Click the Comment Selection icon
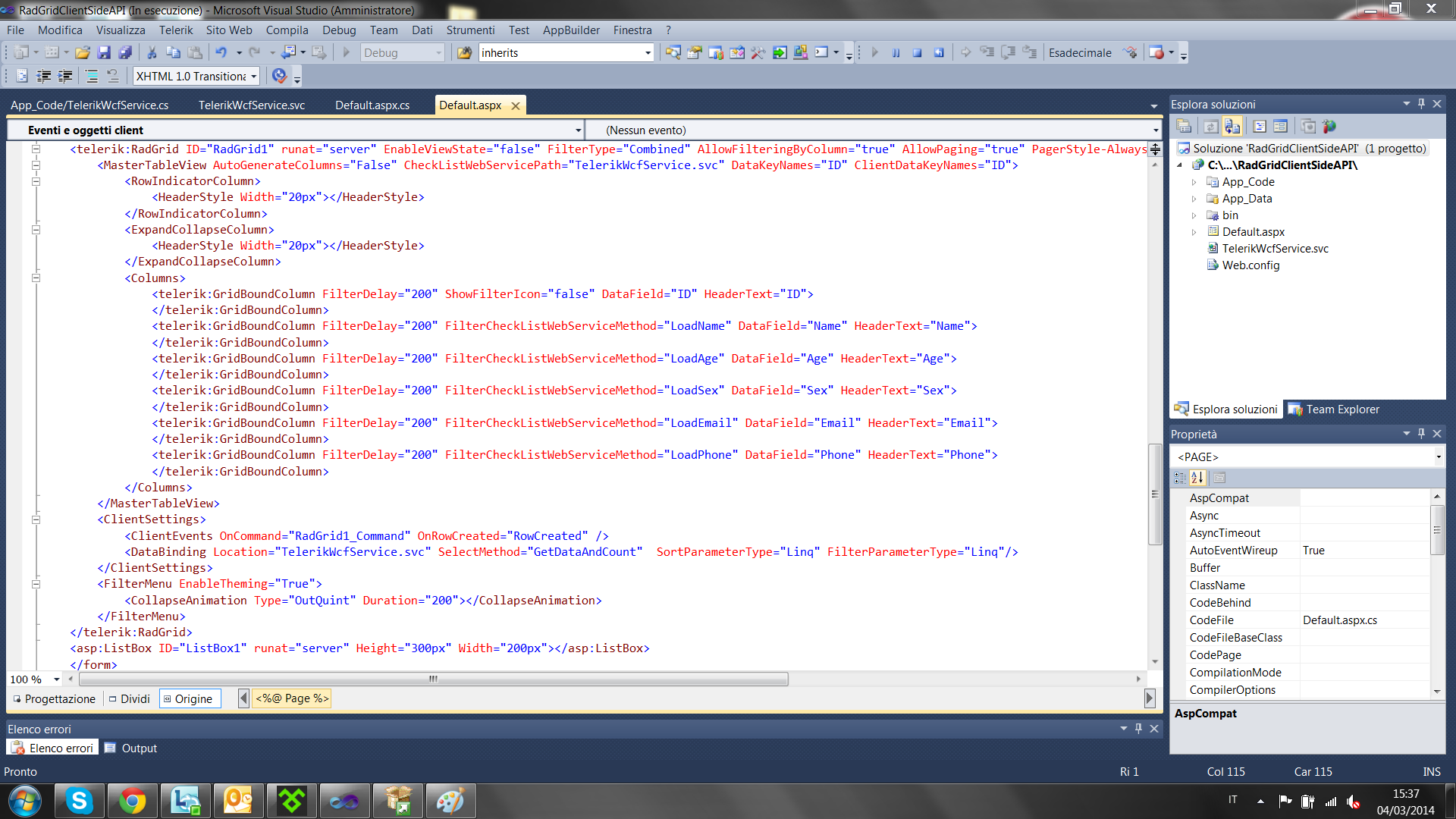The height and width of the screenshot is (819, 1456). pyautogui.click(x=91, y=76)
